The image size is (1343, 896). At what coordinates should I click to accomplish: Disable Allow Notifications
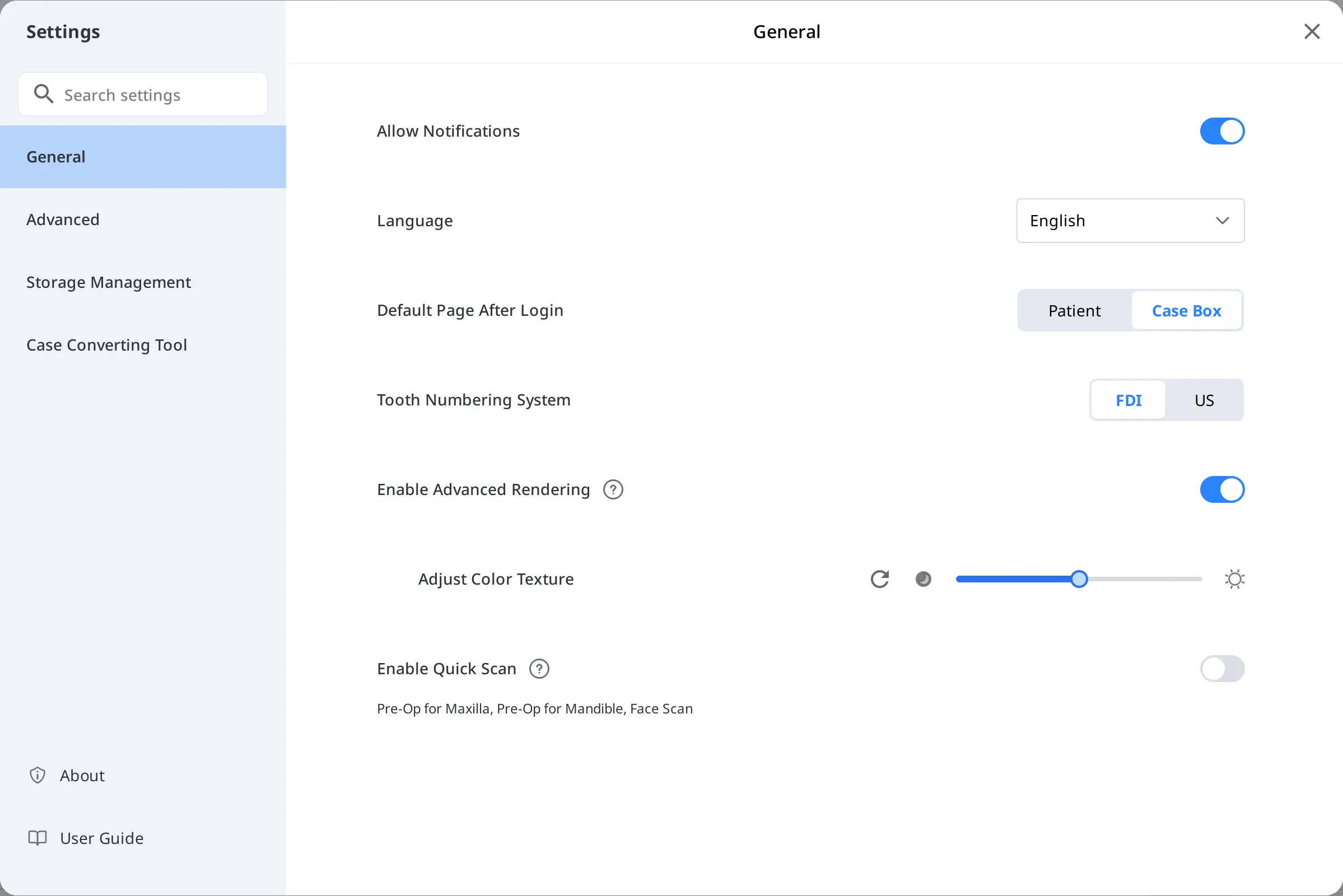click(x=1222, y=131)
